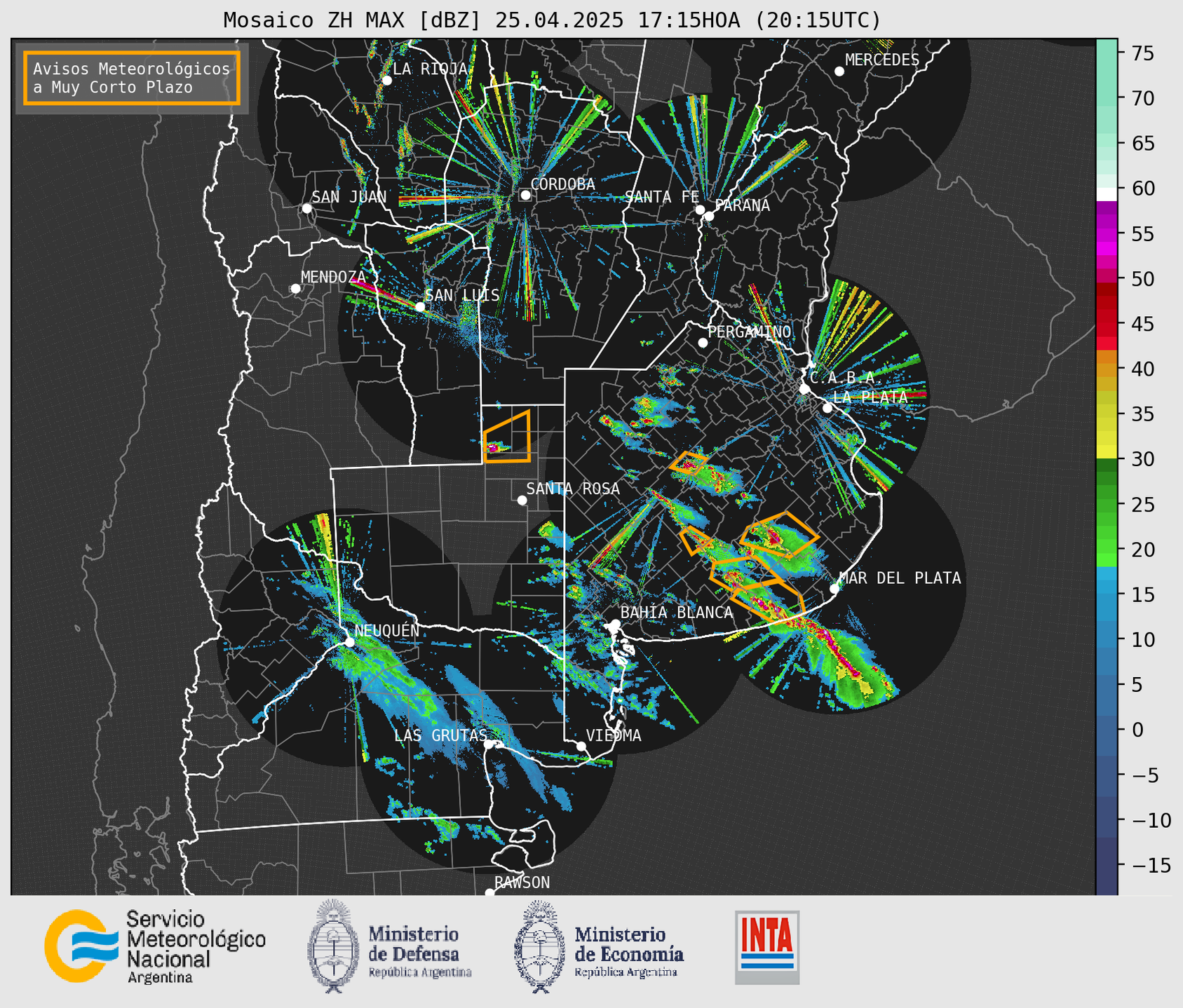Select the San Juan city marker dot
The width and height of the screenshot is (1183, 1008).
(306, 208)
